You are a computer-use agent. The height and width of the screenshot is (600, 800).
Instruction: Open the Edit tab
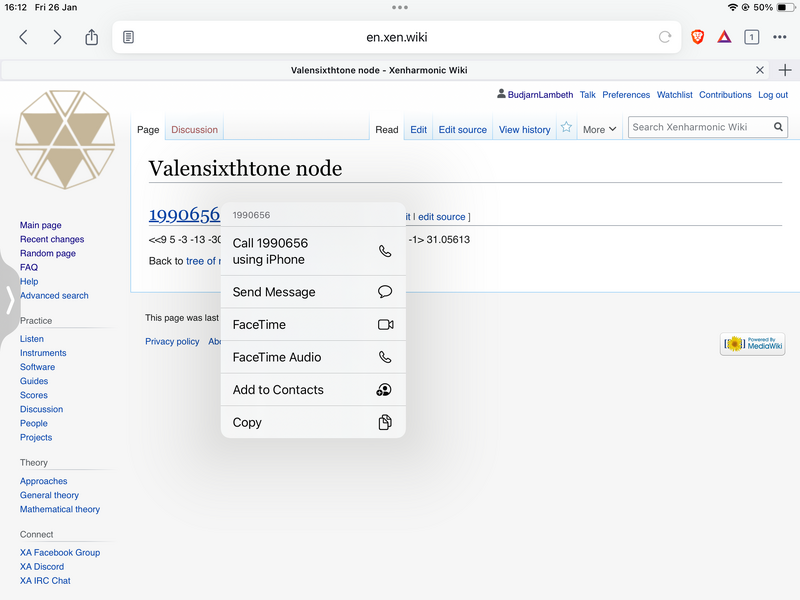tap(418, 130)
